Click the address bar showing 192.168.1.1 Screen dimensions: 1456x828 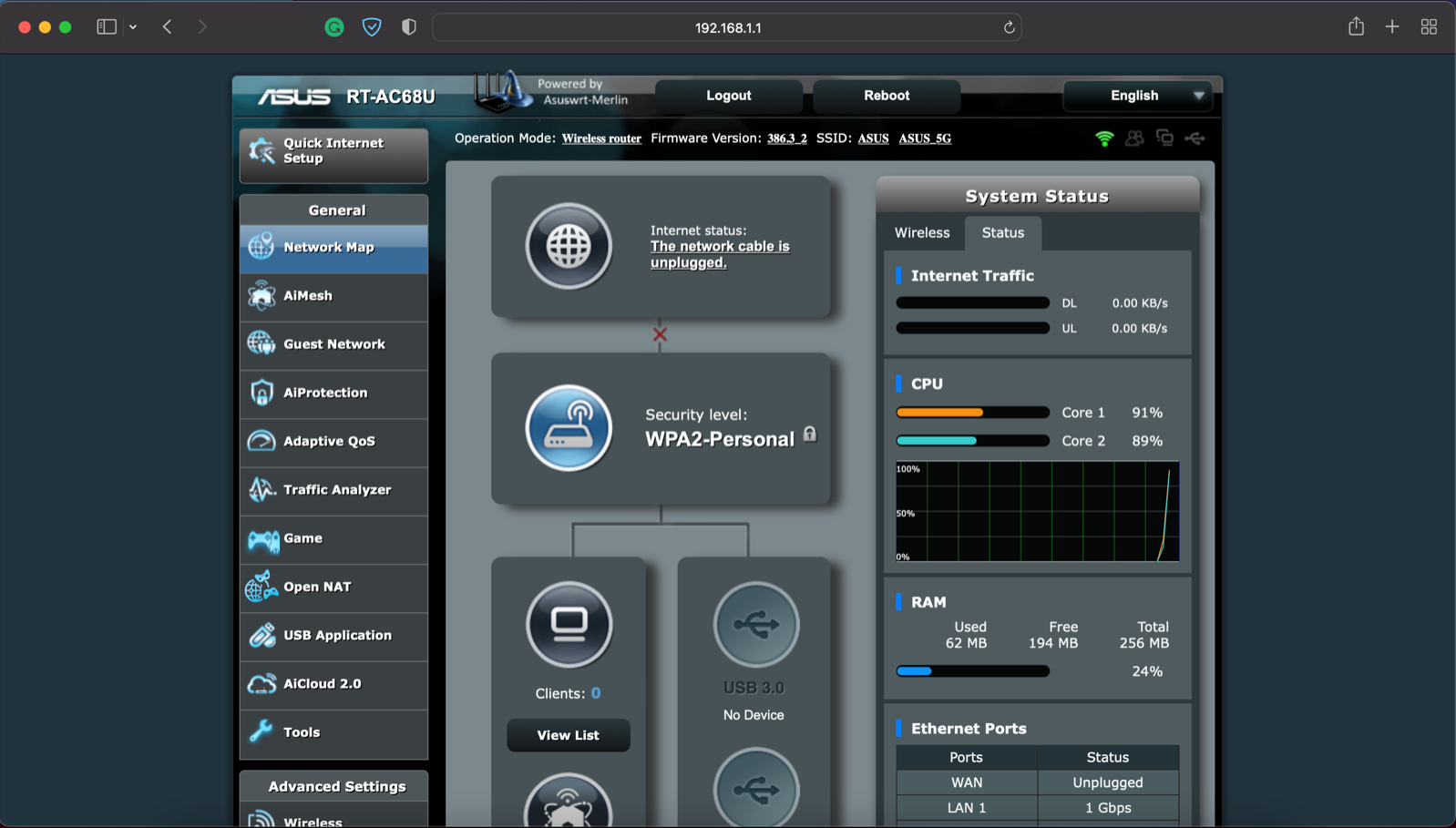tap(727, 27)
